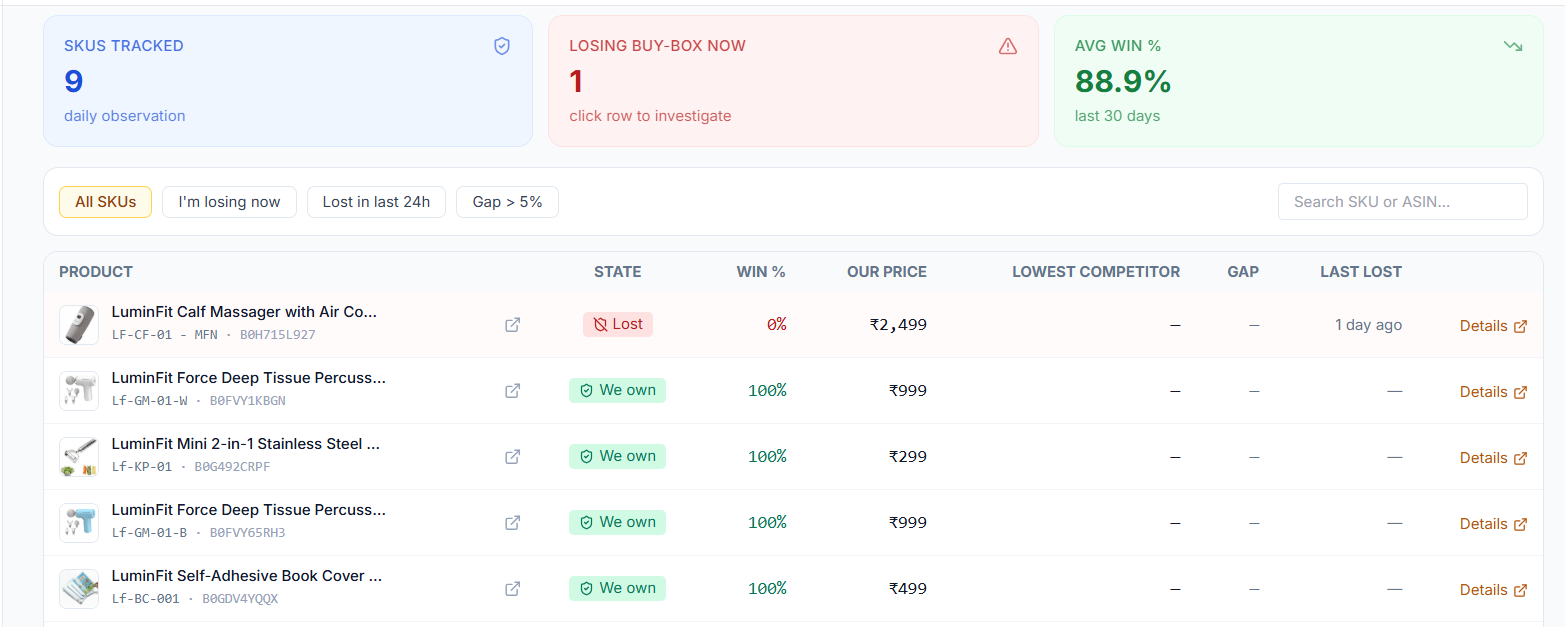
Task: Click Lf-GM-01-B blue massage gun thumbnail
Action: coord(79,523)
